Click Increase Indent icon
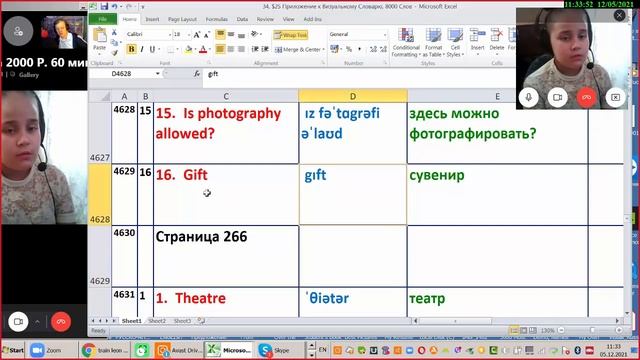The width and height of the screenshot is (640, 360). (265, 49)
